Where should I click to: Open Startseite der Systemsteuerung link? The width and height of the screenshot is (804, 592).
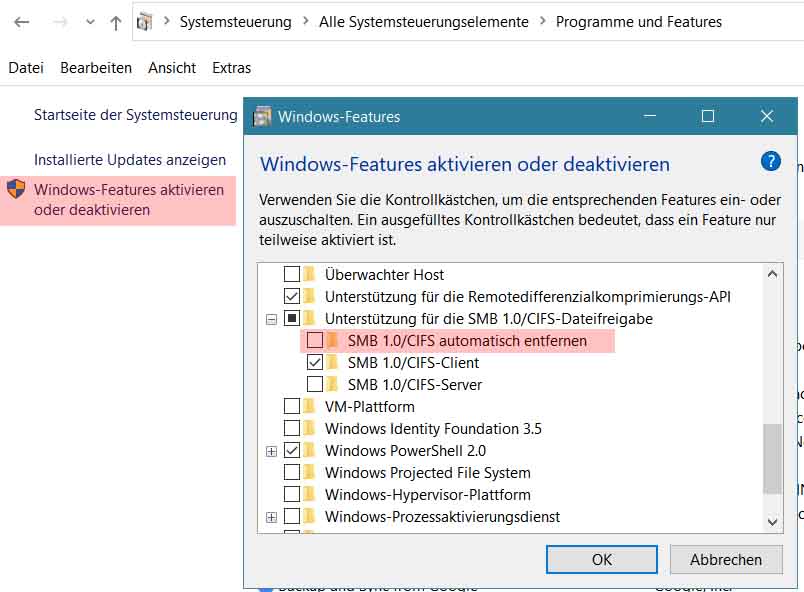[135, 115]
